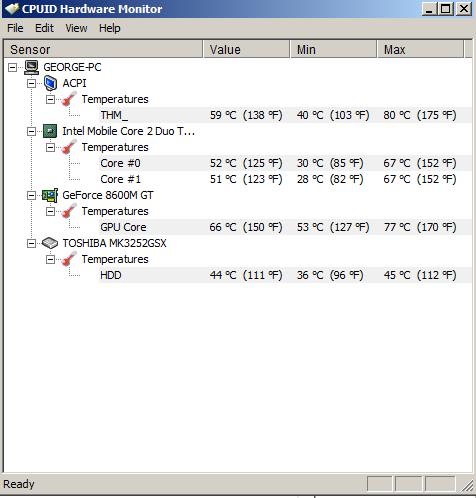Screen dimensions: 476x498
Task: Click the Value column header
Action: click(246, 50)
